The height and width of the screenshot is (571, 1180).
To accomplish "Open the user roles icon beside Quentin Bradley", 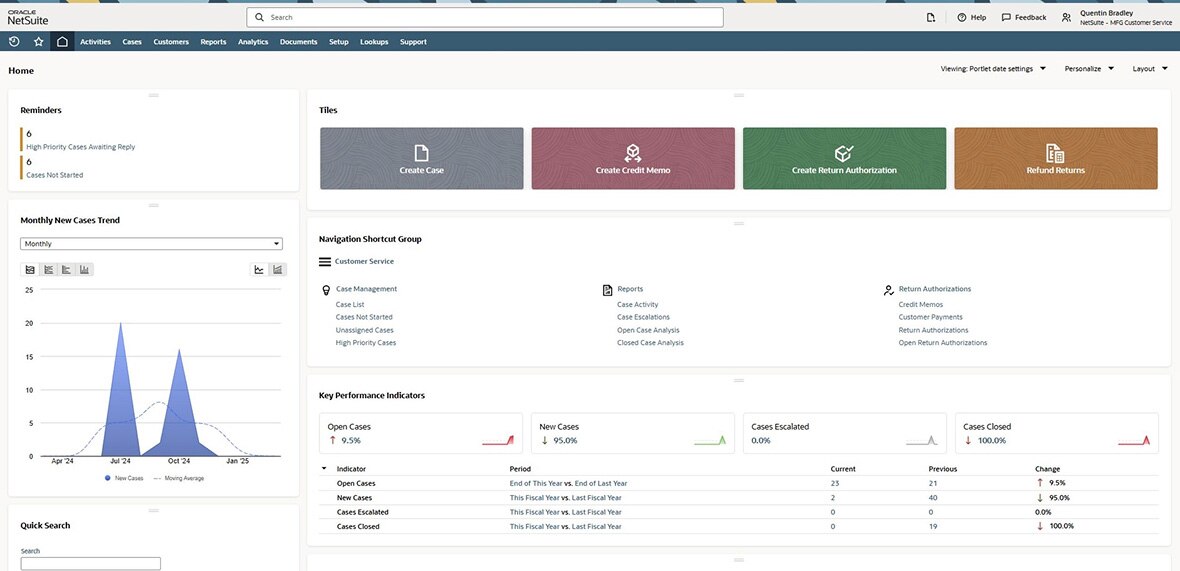I will pyautogui.click(x=1066, y=17).
